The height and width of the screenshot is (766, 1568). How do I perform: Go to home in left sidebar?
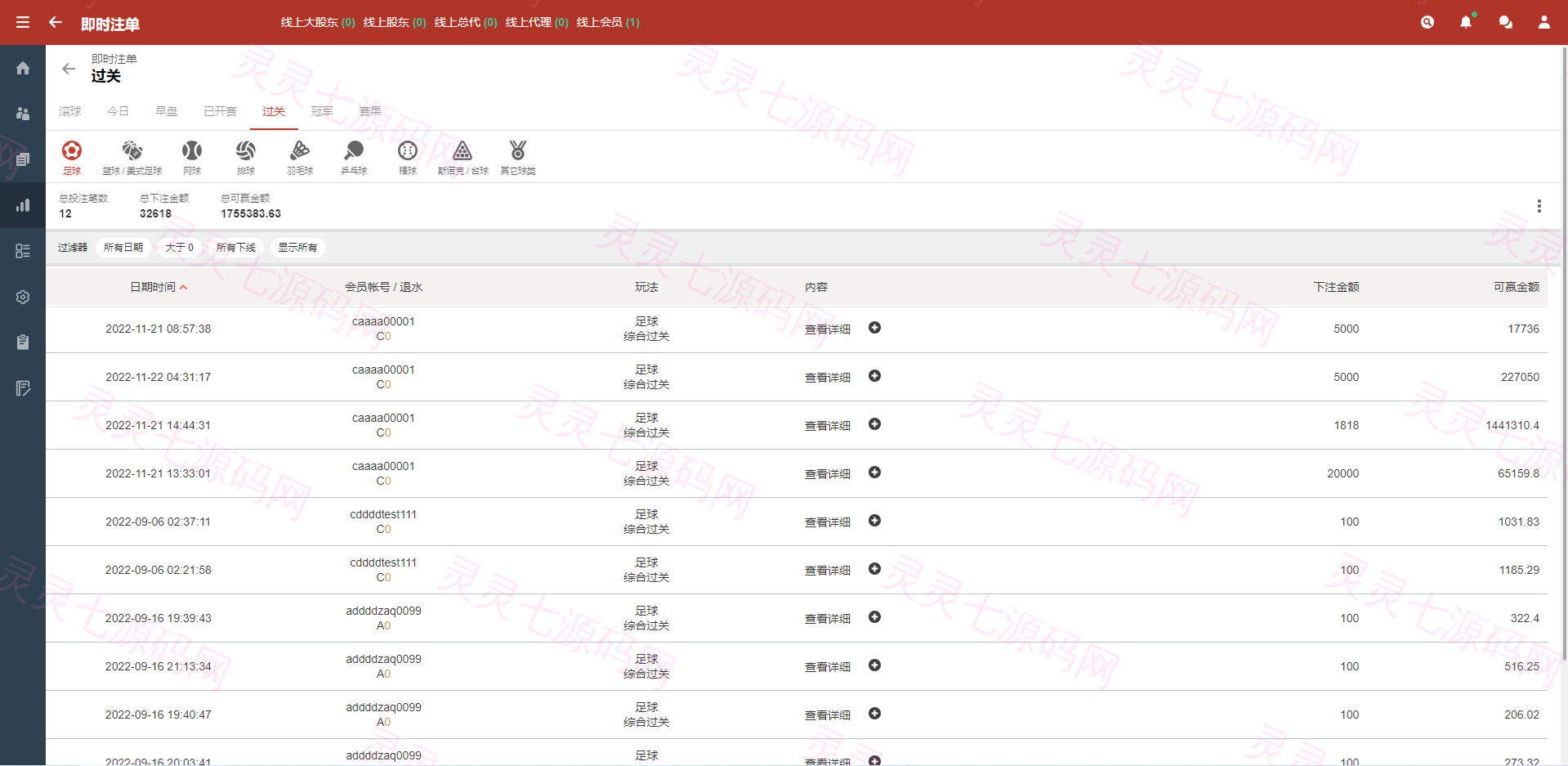23,68
